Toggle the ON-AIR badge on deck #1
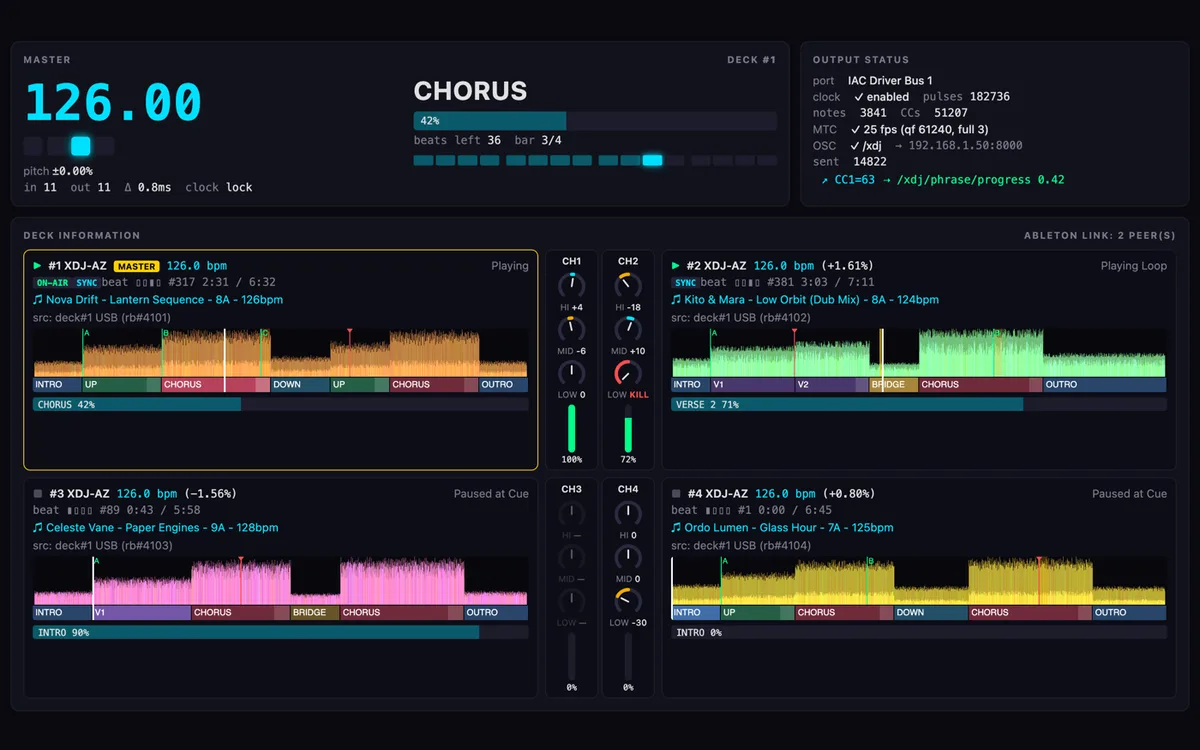This screenshot has height=750, width=1200. (51, 283)
